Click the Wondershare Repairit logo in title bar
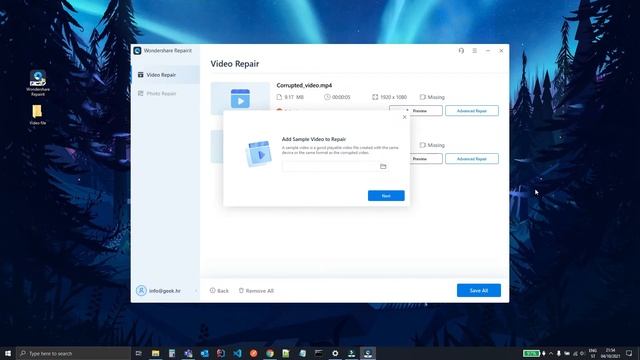This screenshot has height=360, width=640. [137, 51]
